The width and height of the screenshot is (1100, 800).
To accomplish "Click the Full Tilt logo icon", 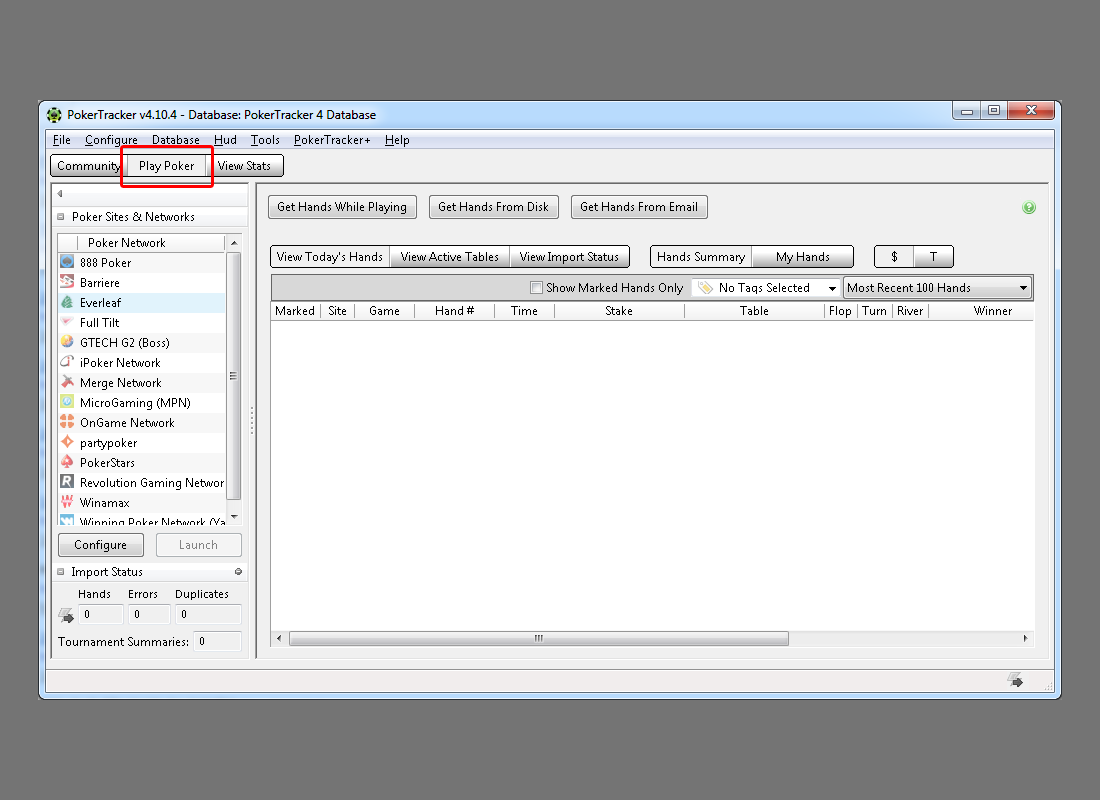I will [67, 322].
